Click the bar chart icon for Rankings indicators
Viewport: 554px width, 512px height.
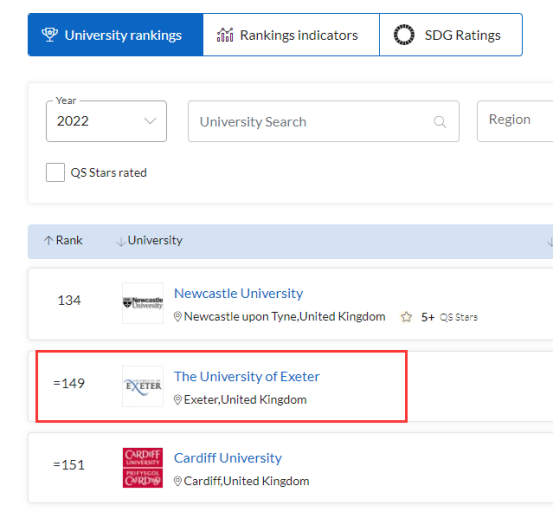point(225,35)
